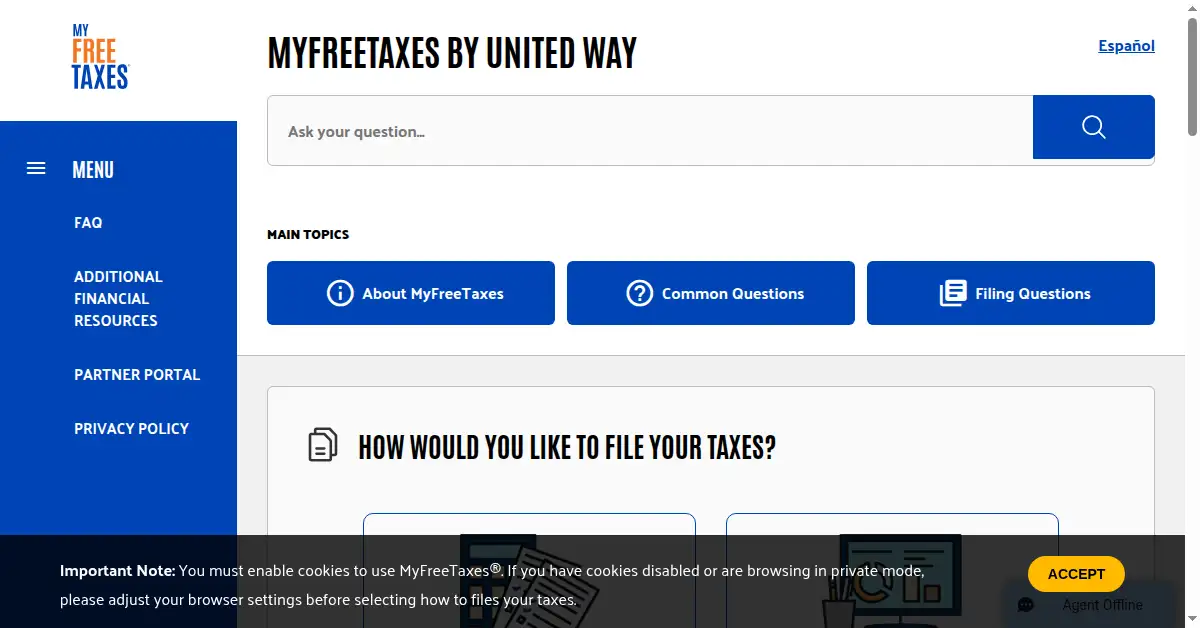Click the question mark icon on Common Questions

coord(639,293)
